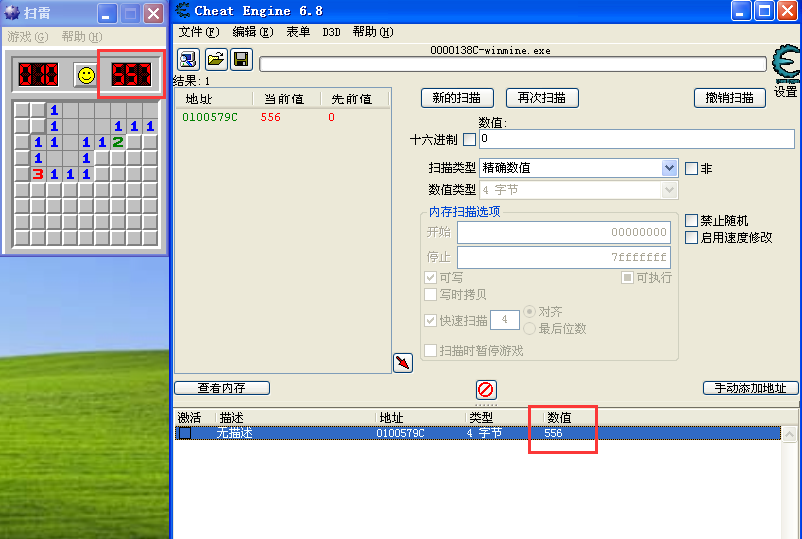Toggle 写时拷贝 copy-on-write checkbox
The width and height of the screenshot is (802, 539).
click(x=430, y=295)
